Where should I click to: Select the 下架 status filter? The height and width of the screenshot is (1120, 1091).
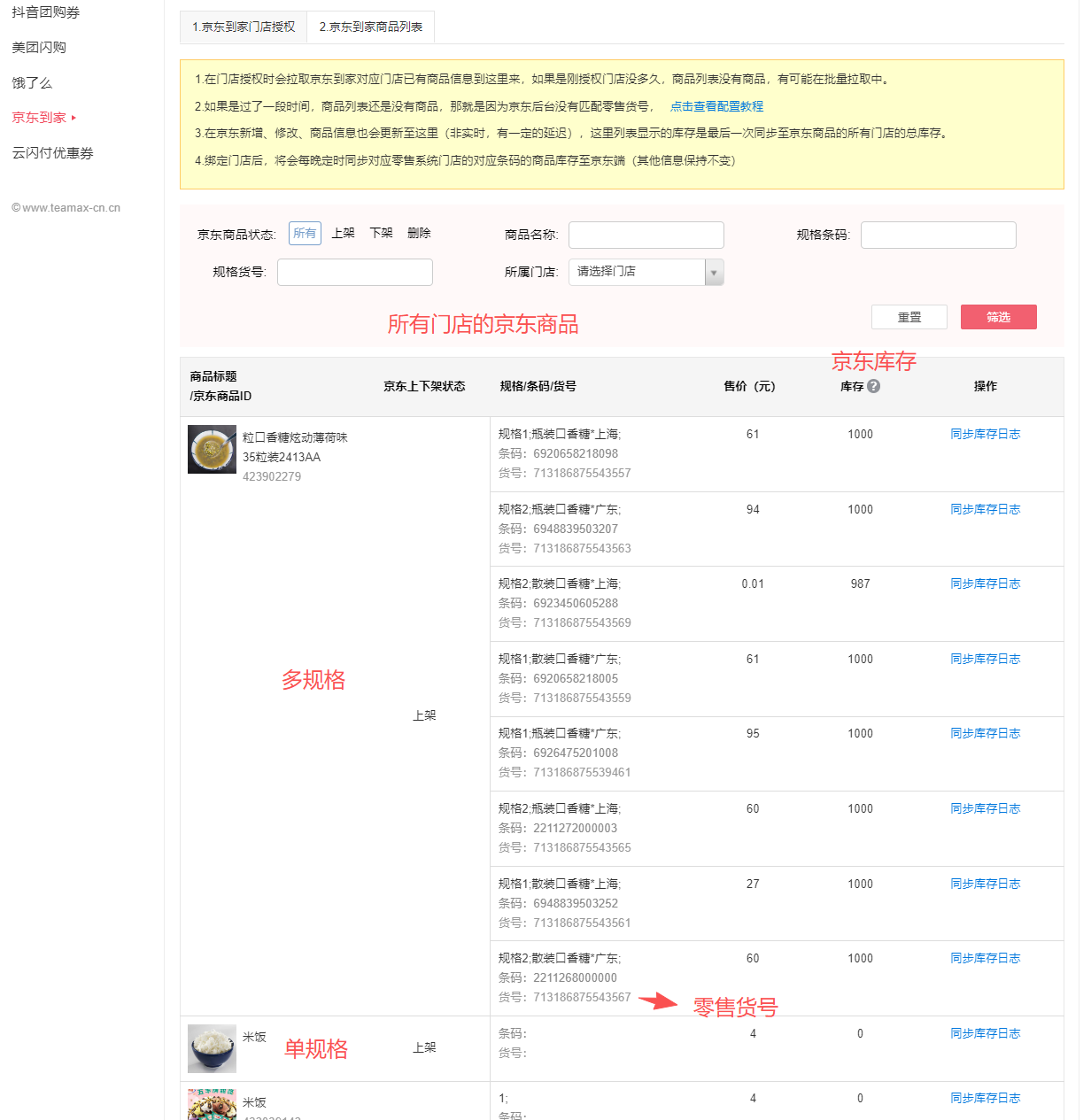381,233
